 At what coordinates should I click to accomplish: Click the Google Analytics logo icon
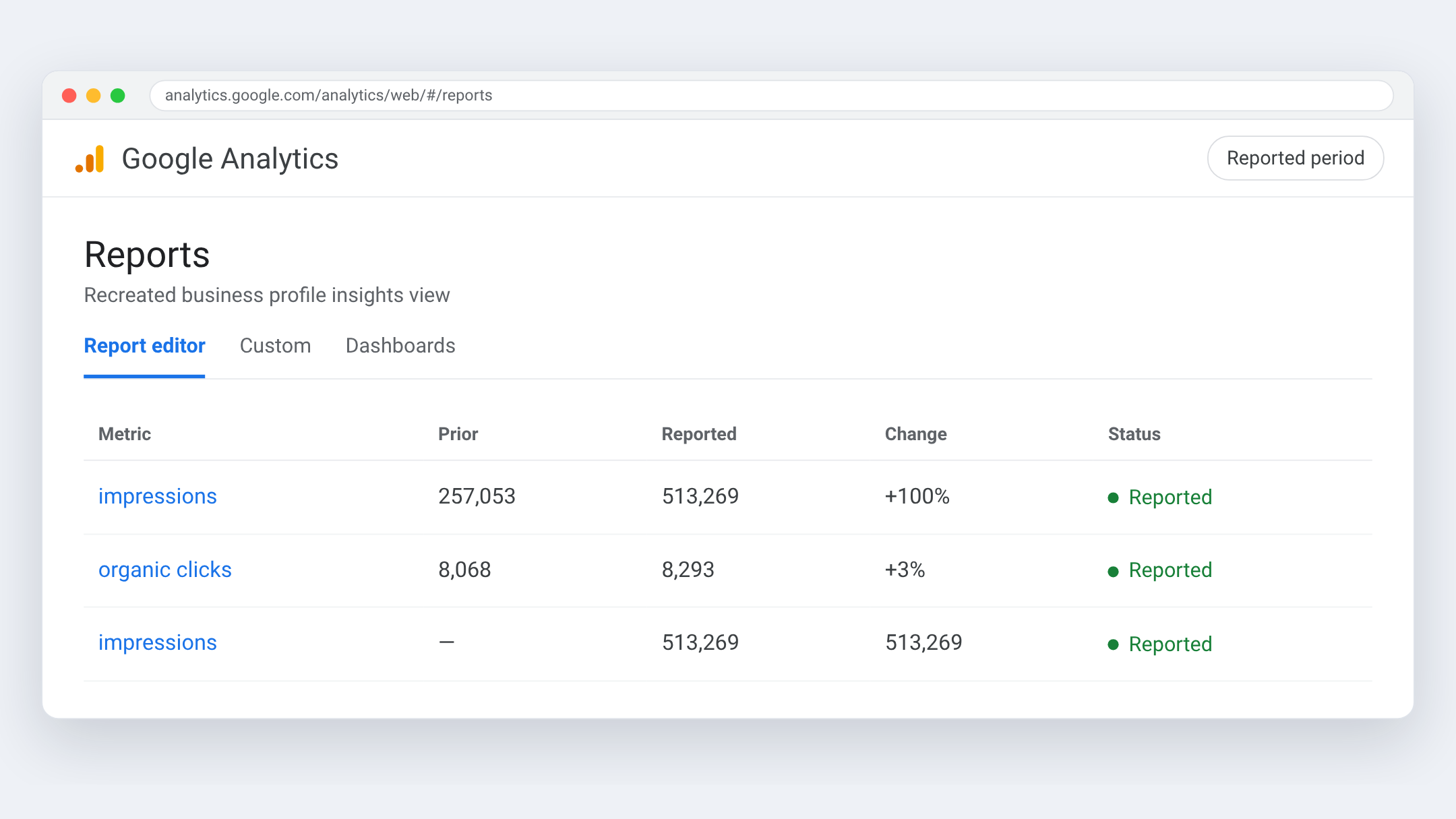click(90, 159)
